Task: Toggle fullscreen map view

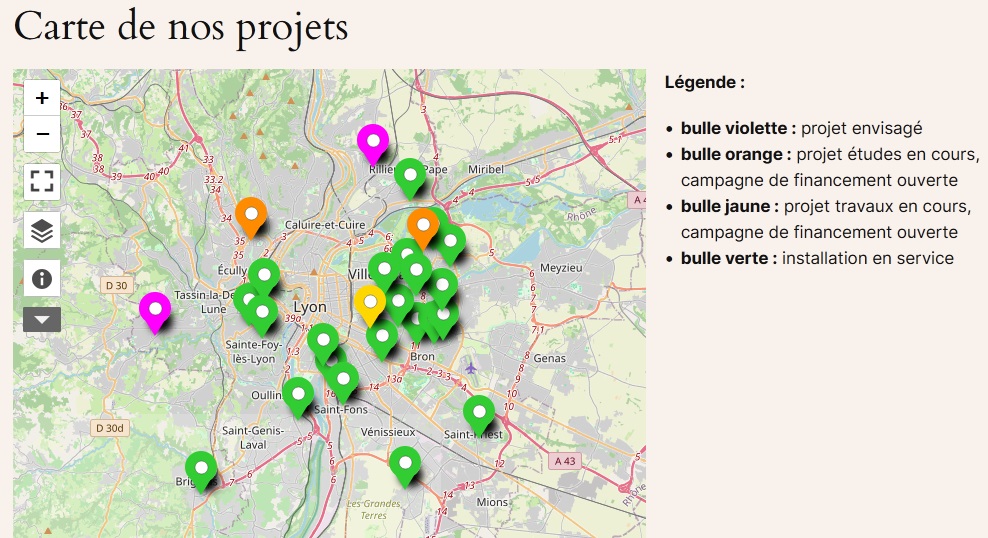Action: pos(42,181)
